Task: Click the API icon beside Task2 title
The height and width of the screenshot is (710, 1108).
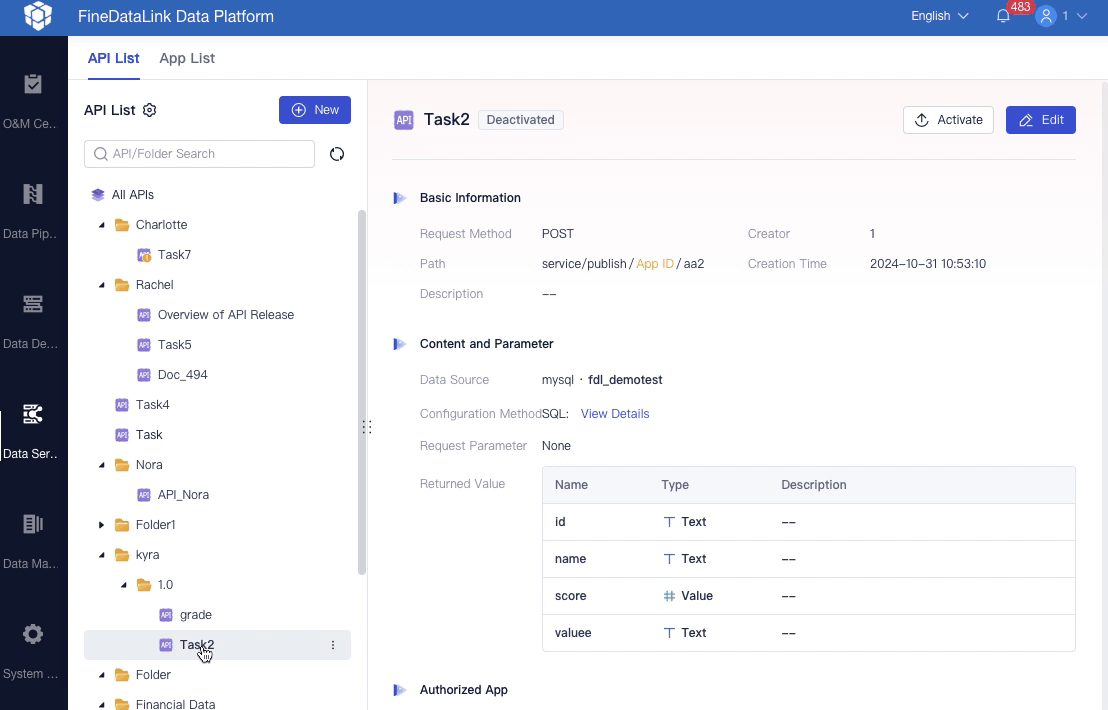Action: (x=403, y=120)
